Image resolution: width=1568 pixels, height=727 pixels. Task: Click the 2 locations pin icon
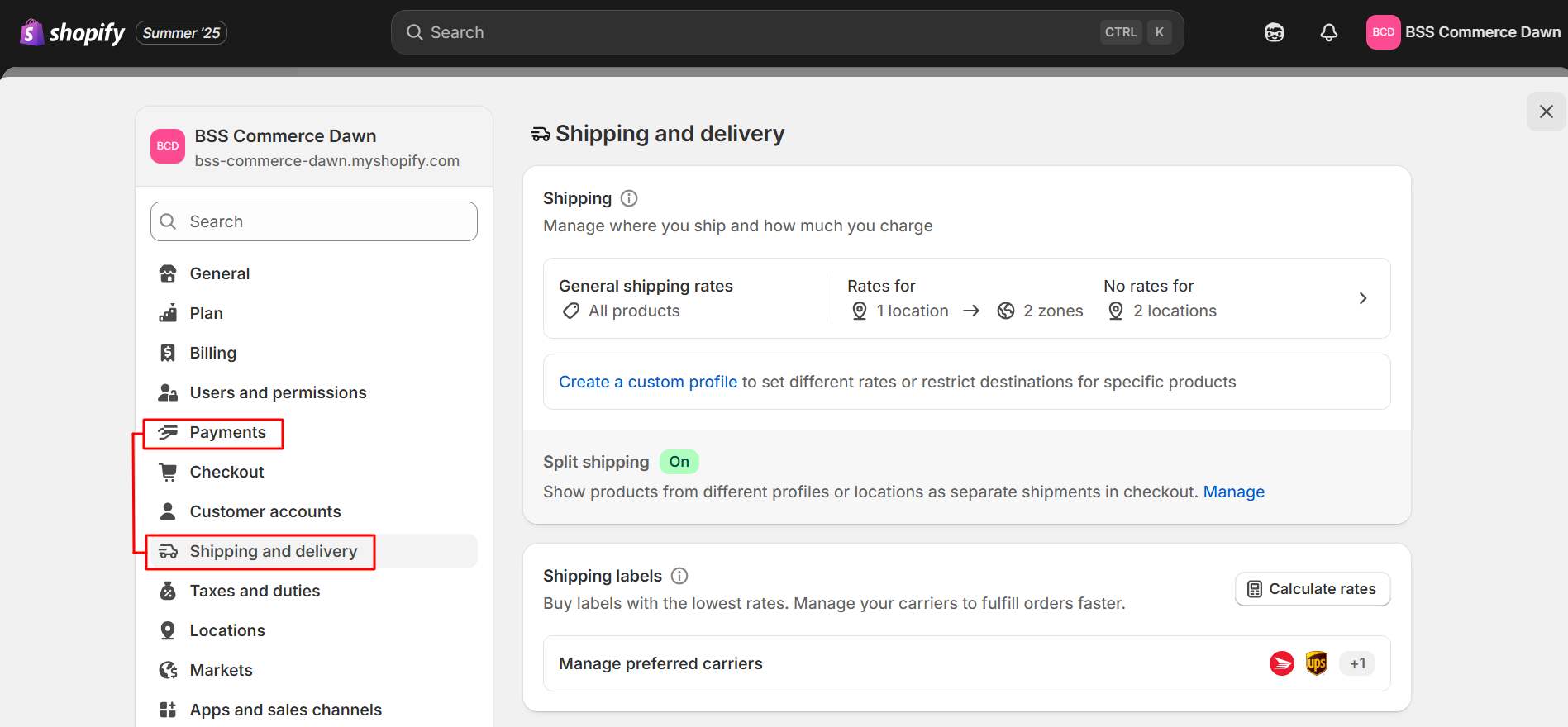click(x=1116, y=311)
